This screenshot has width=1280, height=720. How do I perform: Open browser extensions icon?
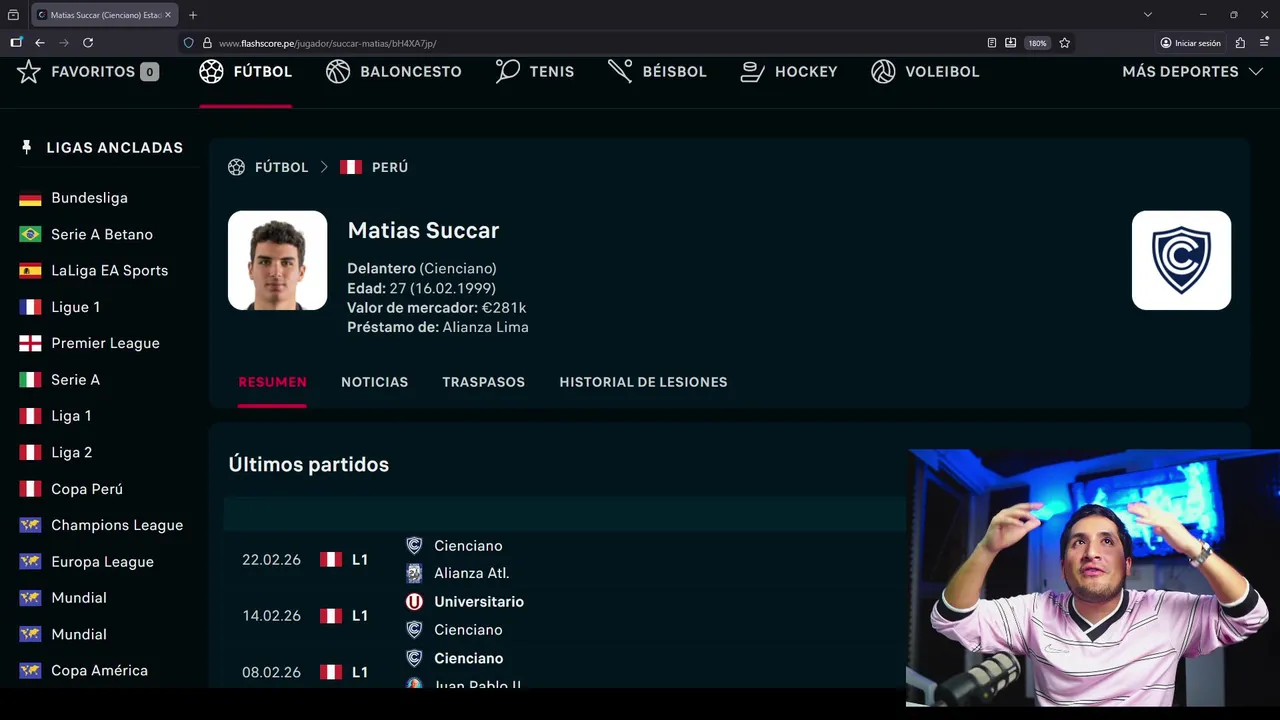[x=1240, y=43]
